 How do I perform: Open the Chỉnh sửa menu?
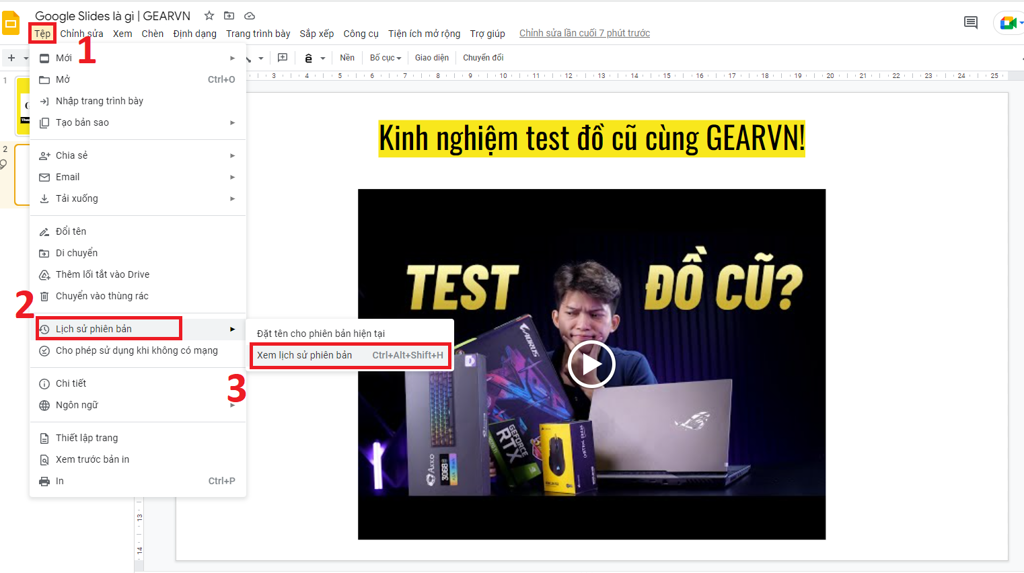click(82, 33)
